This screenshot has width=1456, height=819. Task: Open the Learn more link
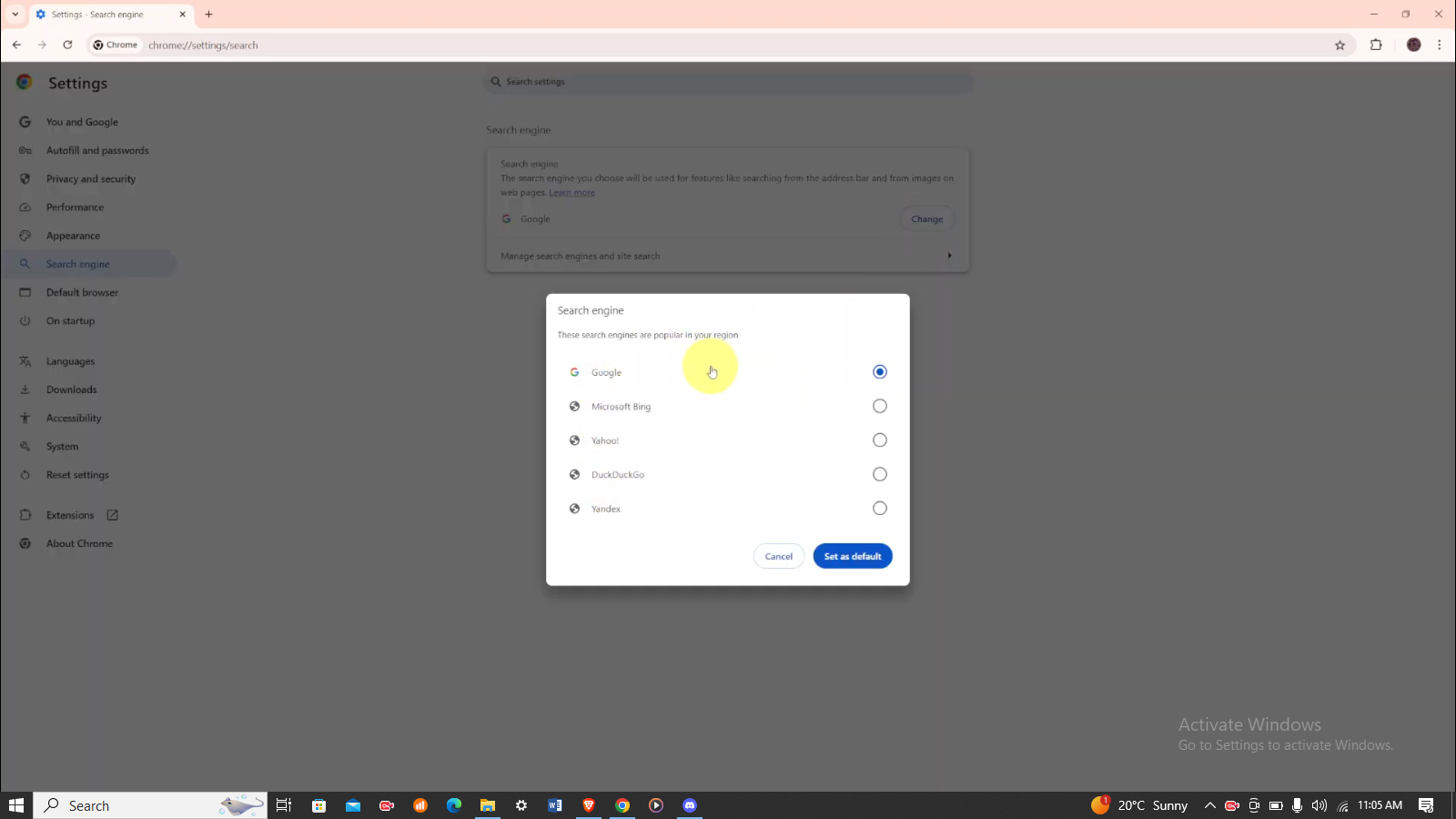click(x=571, y=192)
